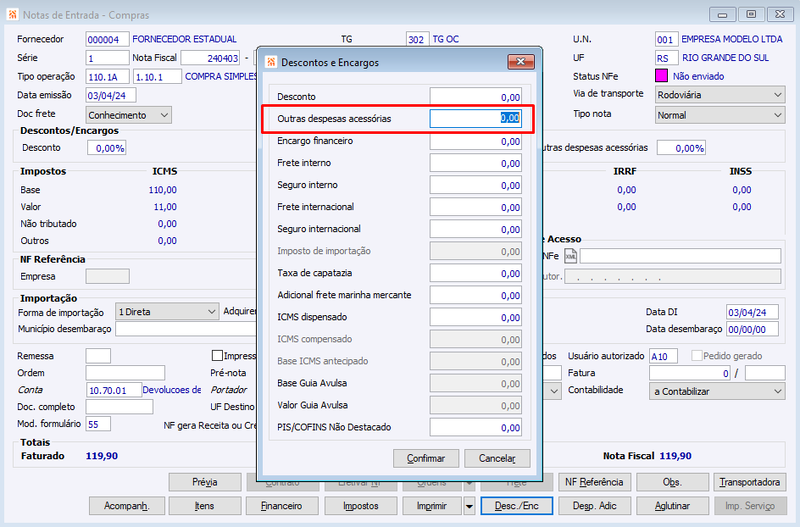Open the Forma de importação dropdown
The height and width of the screenshot is (527, 800).
[167, 312]
